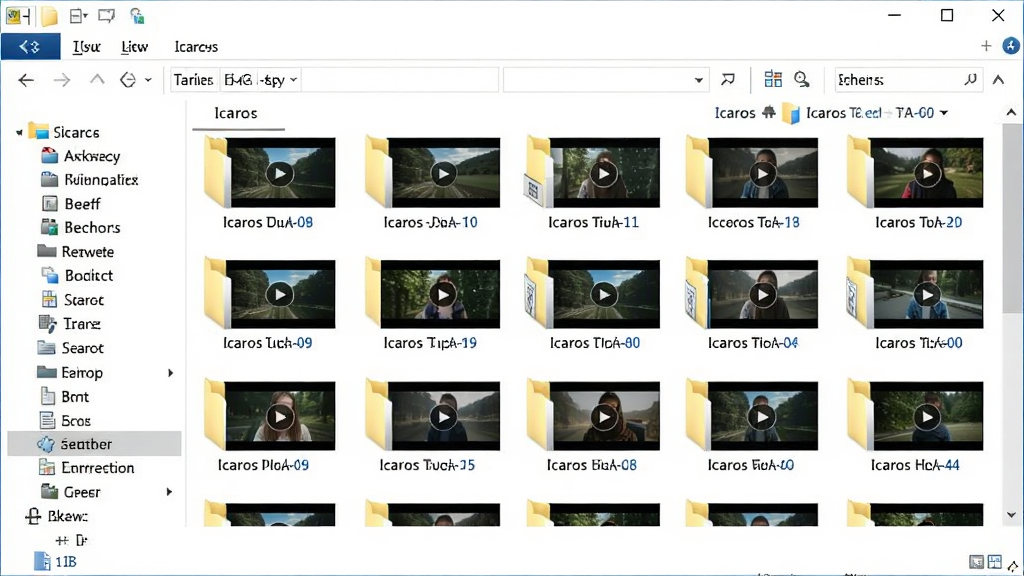
Task: Open video folder Icaros TIoA-80
Action: 593,304
